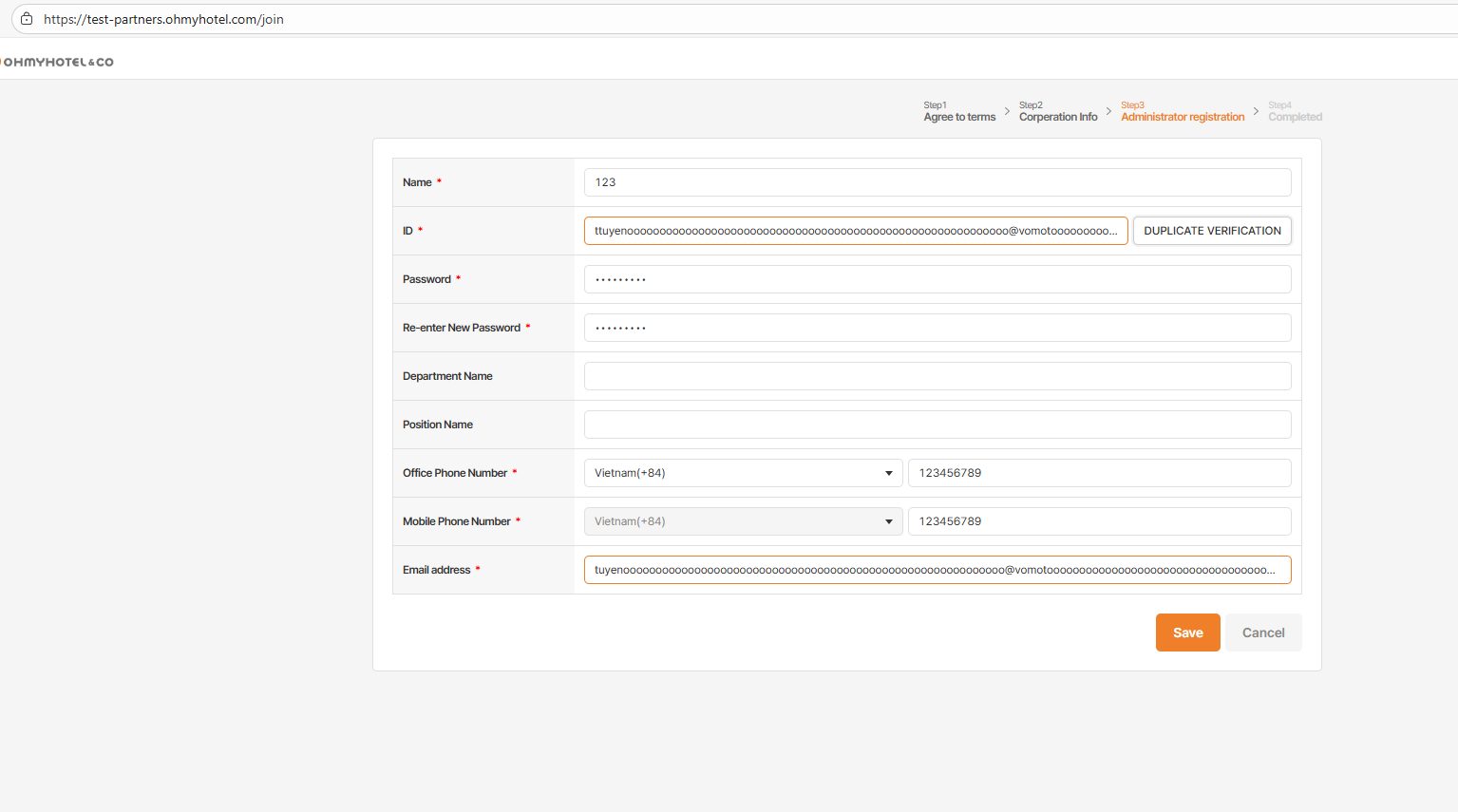Screen dimensions: 1458x812
Task: Select Step3 Administrator registration step
Action: coord(1183,112)
